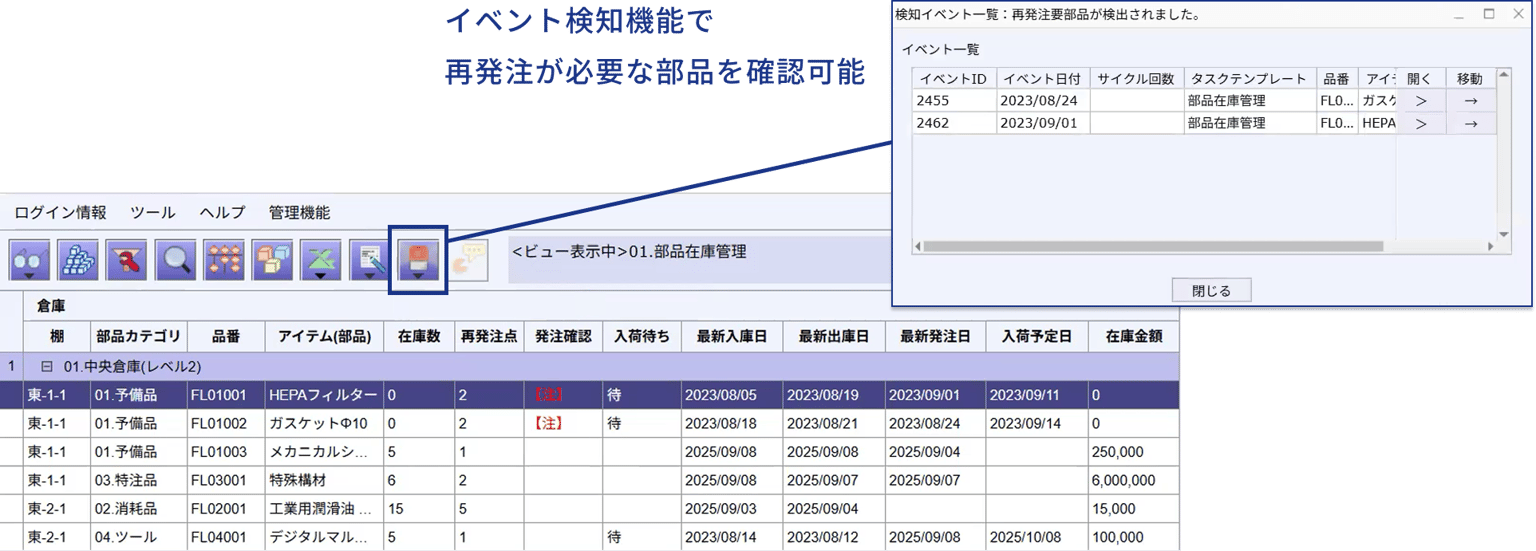Open the green Excel export icon
The image size is (1536, 551).
[321, 260]
